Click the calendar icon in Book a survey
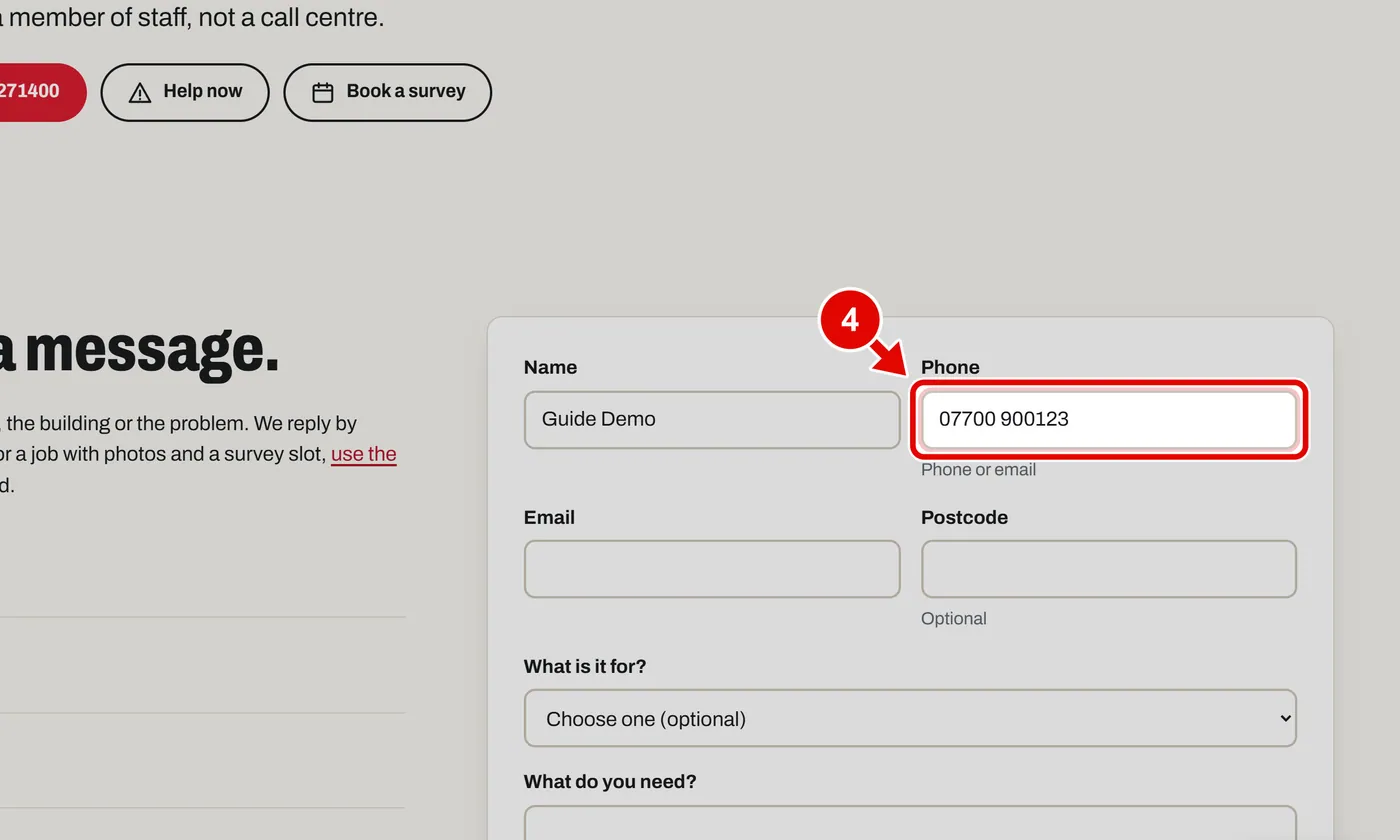This screenshot has width=1400, height=840. click(x=323, y=92)
